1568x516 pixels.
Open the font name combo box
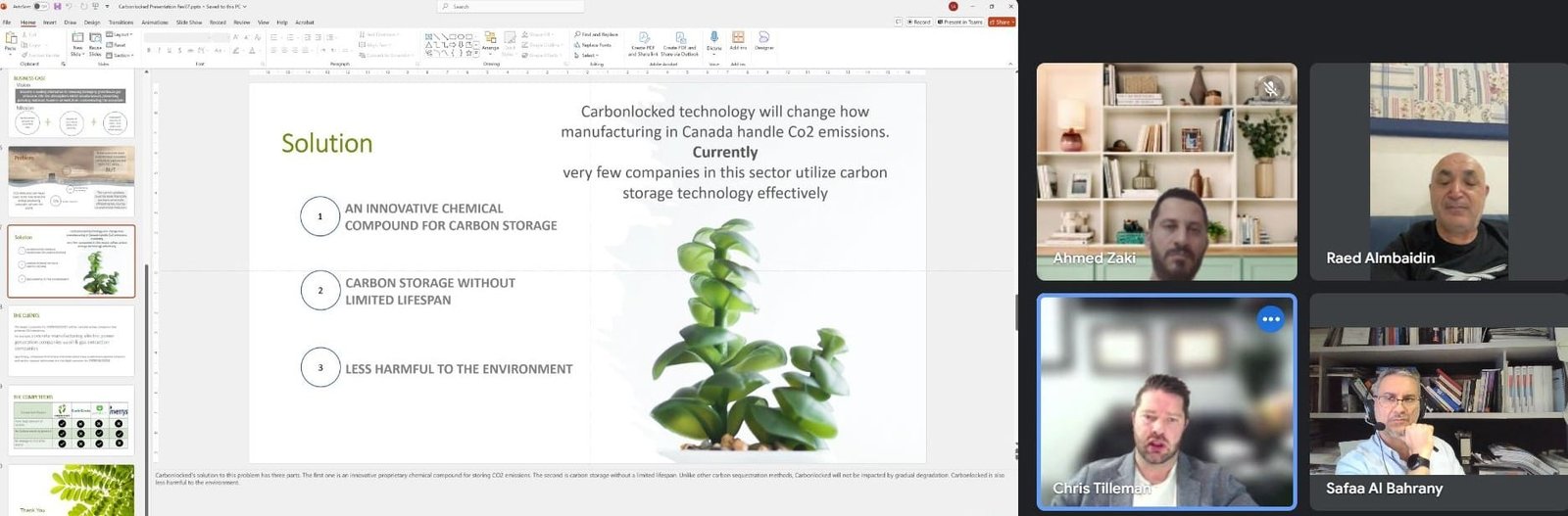pos(178,37)
